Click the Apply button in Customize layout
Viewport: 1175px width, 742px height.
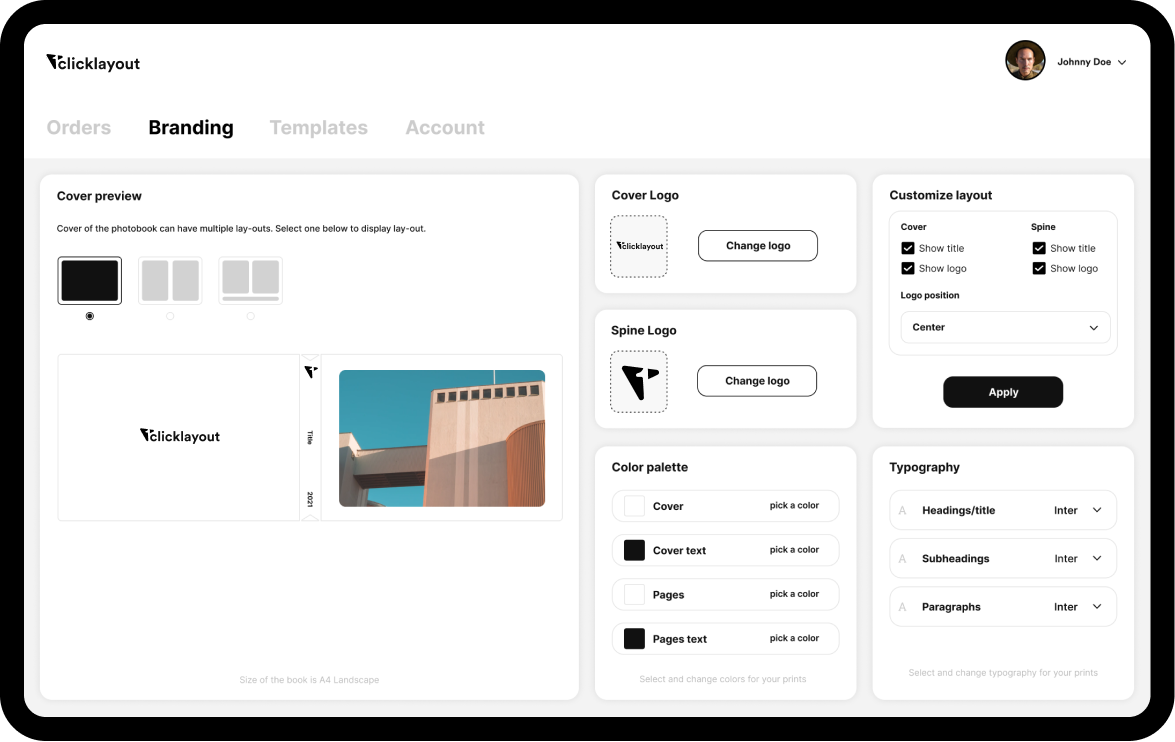[x=1003, y=392]
